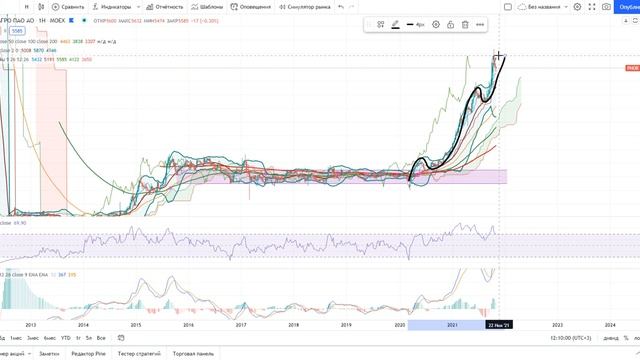The width and height of the screenshot is (640, 360).
Task: Redo the chart action
Action: [352, 7]
